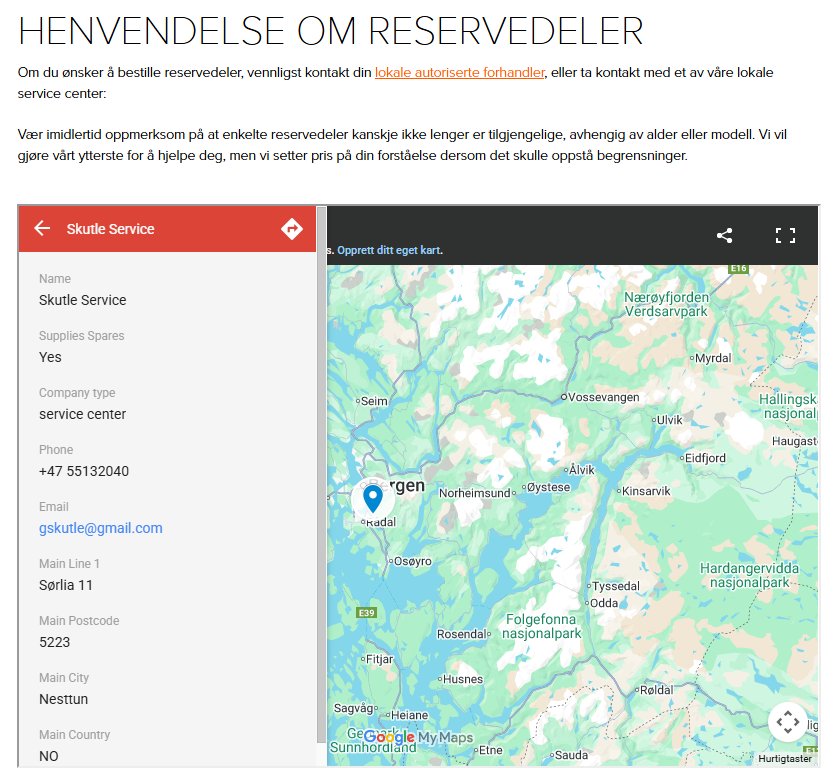
Task: Click the Vossevangen town label on map
Action: pyautogui.click(x=603, y=397)
